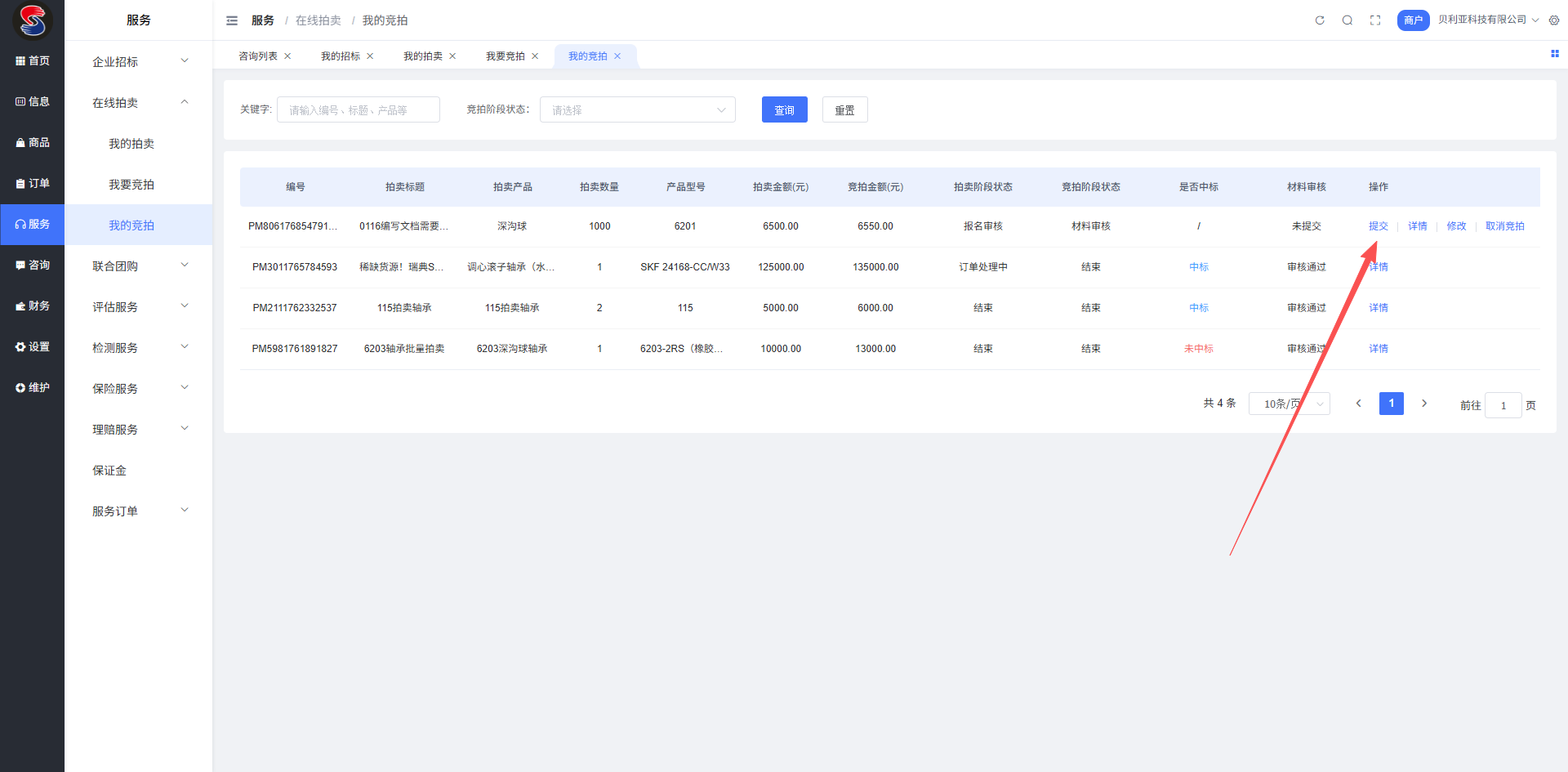1568x772 pixels.
Task: Click the tab grid icon at far right
Action: (1555, 54)
